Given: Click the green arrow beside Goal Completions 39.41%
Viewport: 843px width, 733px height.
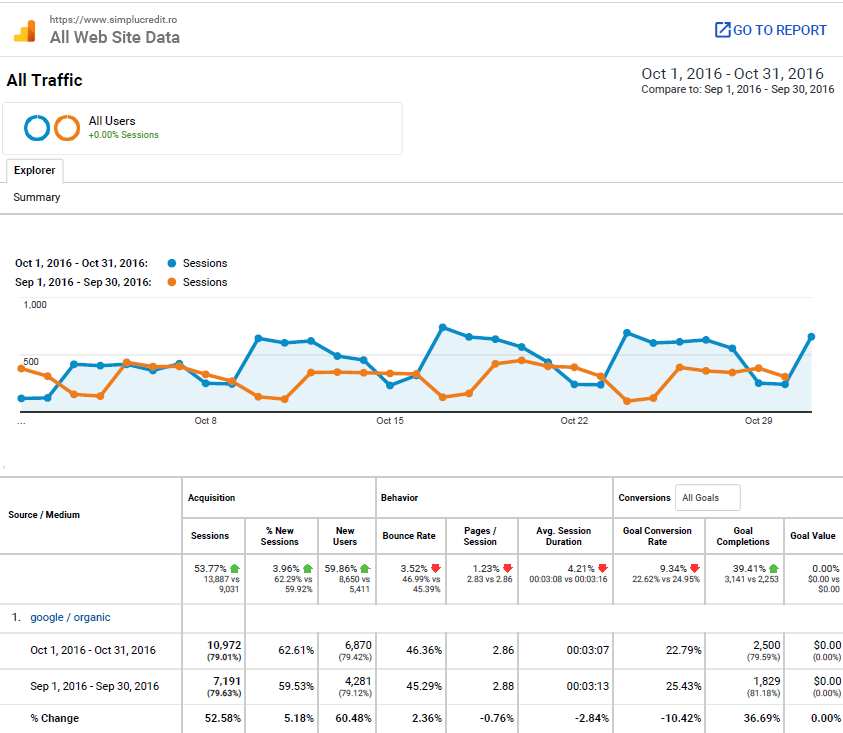Looking at the screenshot, I should coord(773,567).
